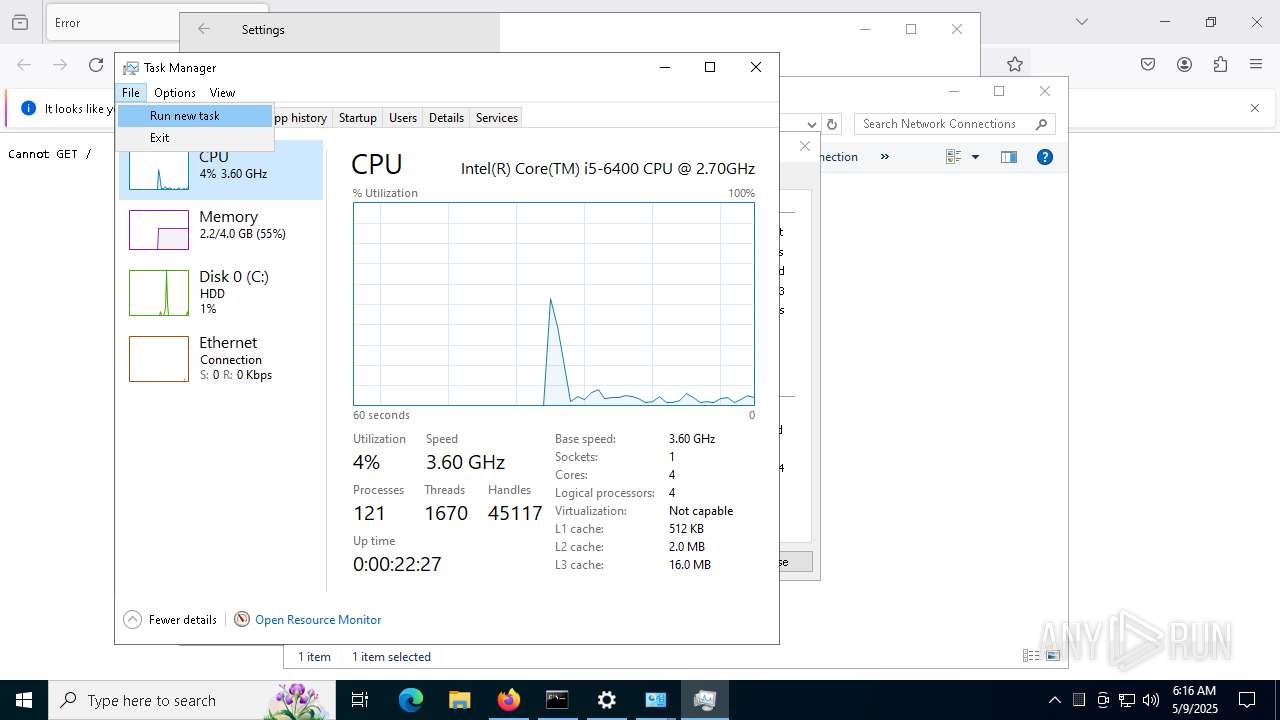Open network status icon in system tray
1280x720 pixels.
coord(1127,700)
